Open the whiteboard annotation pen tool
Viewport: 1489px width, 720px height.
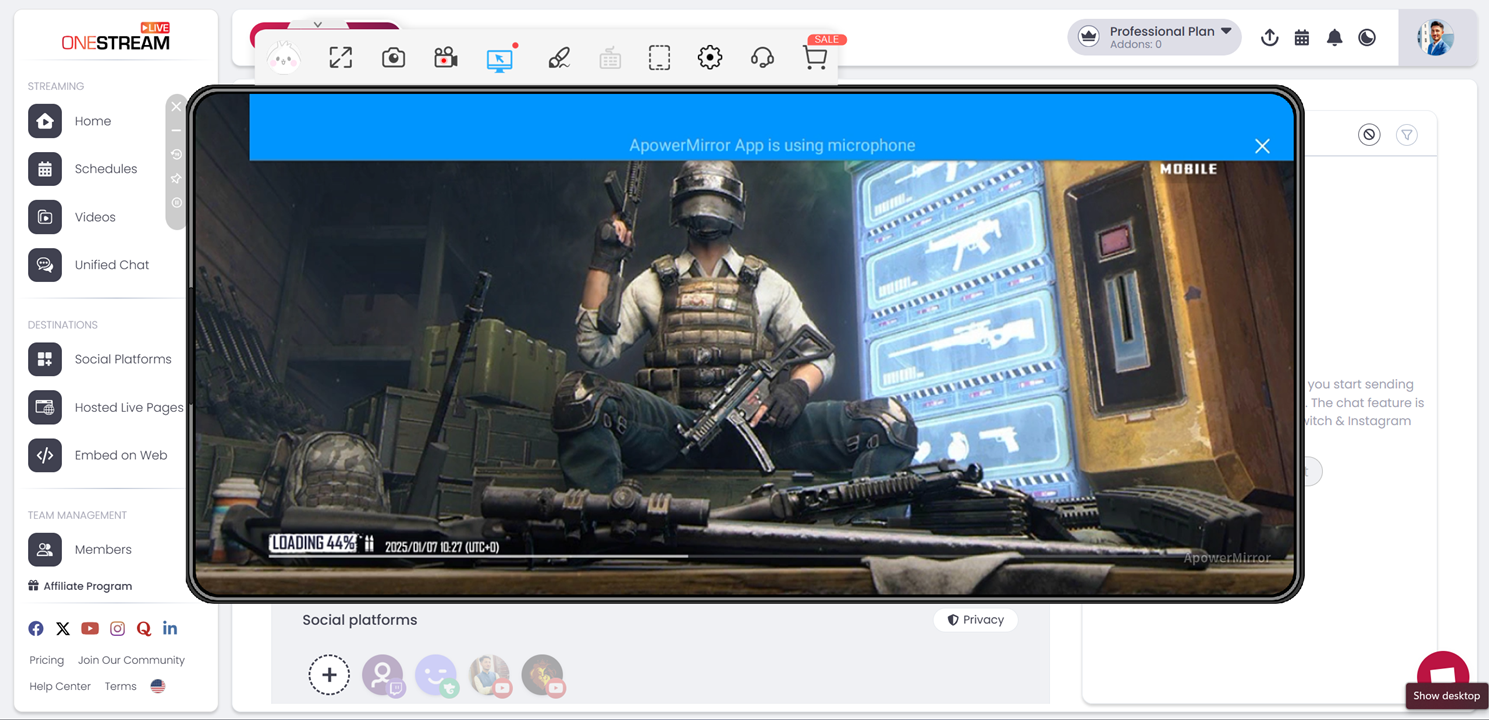(x=558, y=57)
